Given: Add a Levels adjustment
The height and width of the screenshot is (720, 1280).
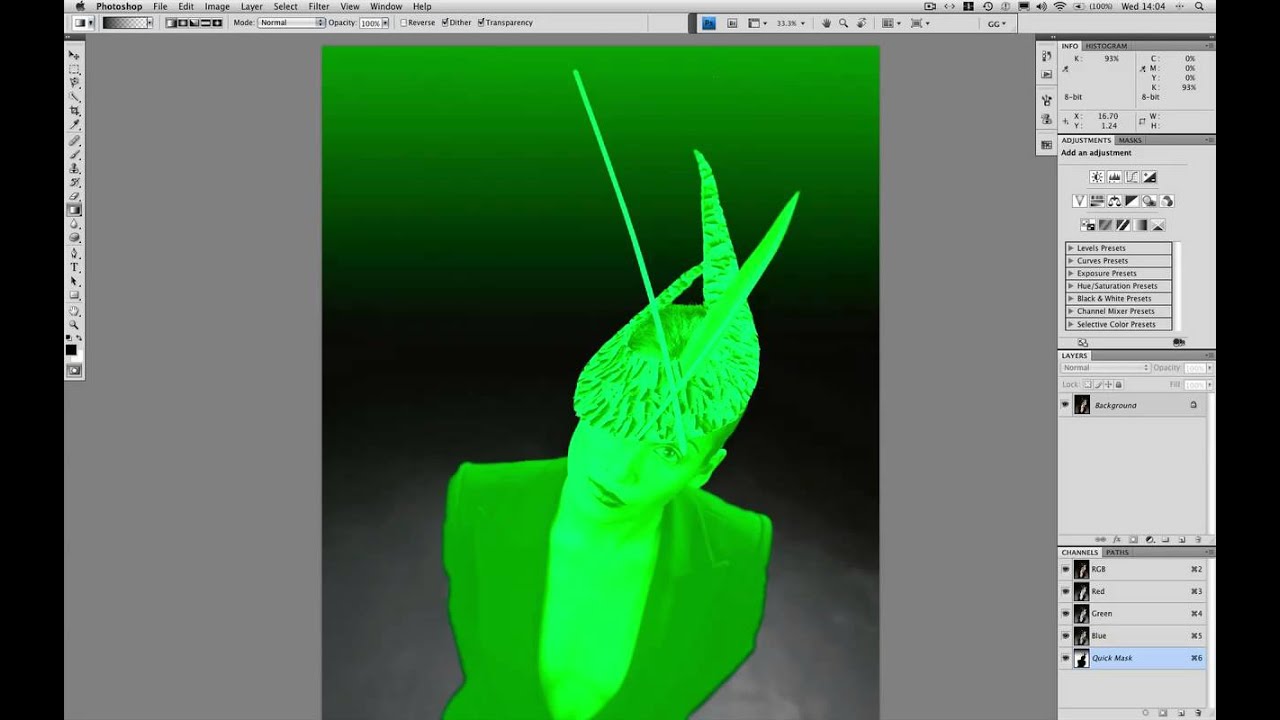Looking at the screenshot, I should pyautogui.click(x=1114, y=177).
